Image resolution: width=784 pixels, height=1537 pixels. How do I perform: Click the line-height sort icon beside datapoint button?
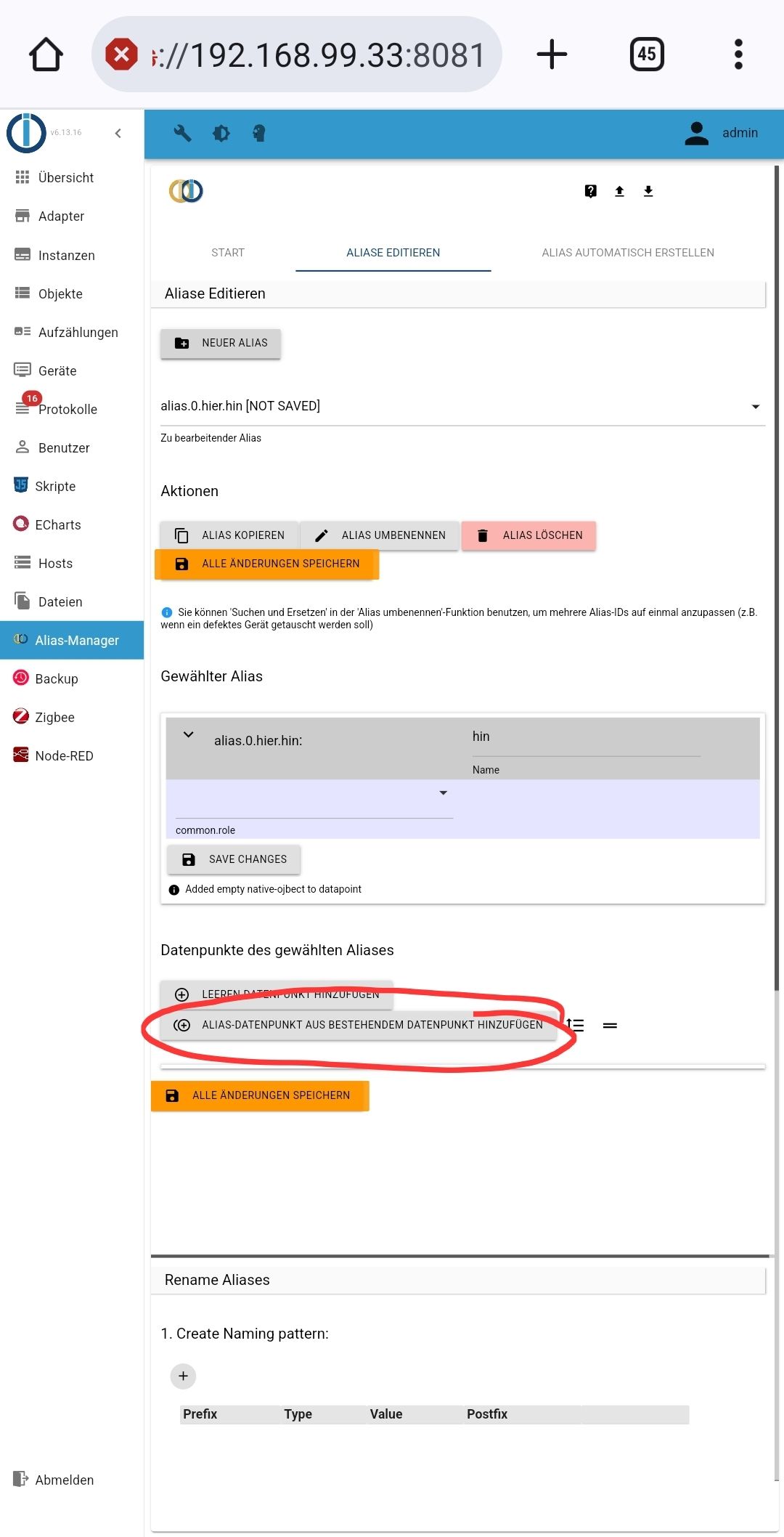[576, 1025]
